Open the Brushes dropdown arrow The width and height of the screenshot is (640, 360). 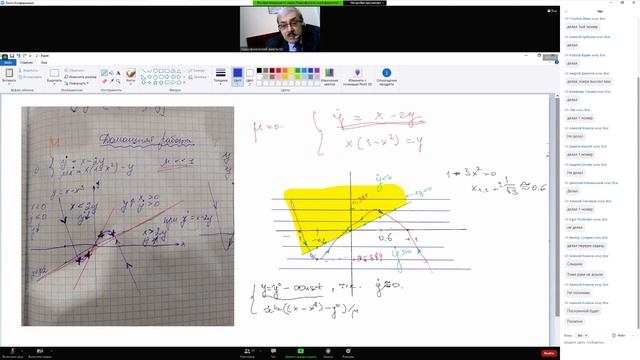[131, 83]
